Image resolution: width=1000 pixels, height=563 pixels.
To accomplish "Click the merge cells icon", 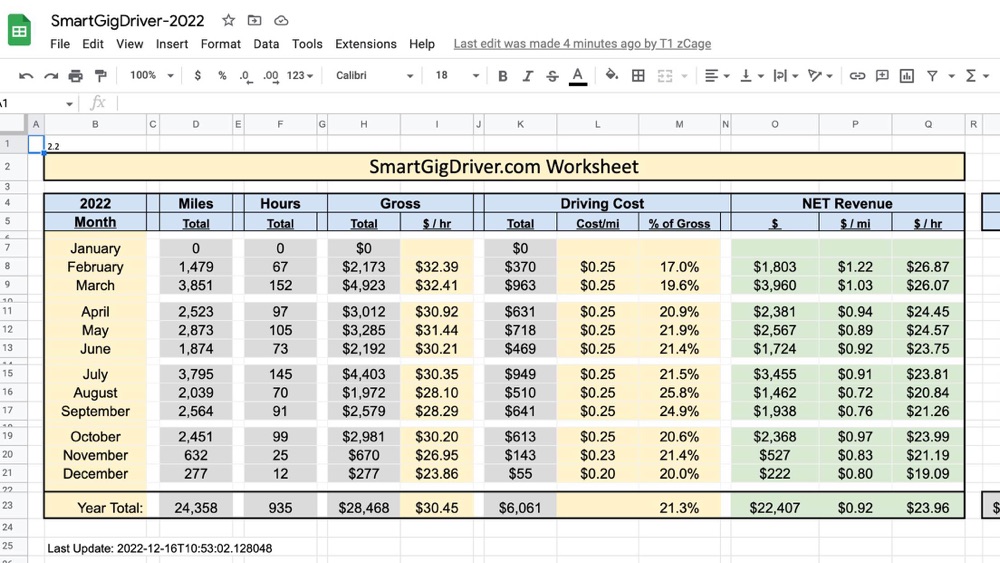I will 665,76.
